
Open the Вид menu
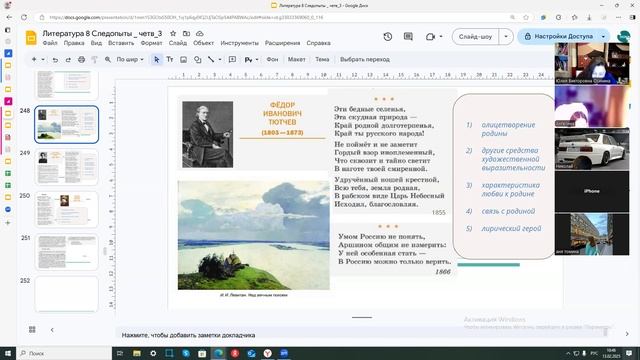tap(96, 43)
